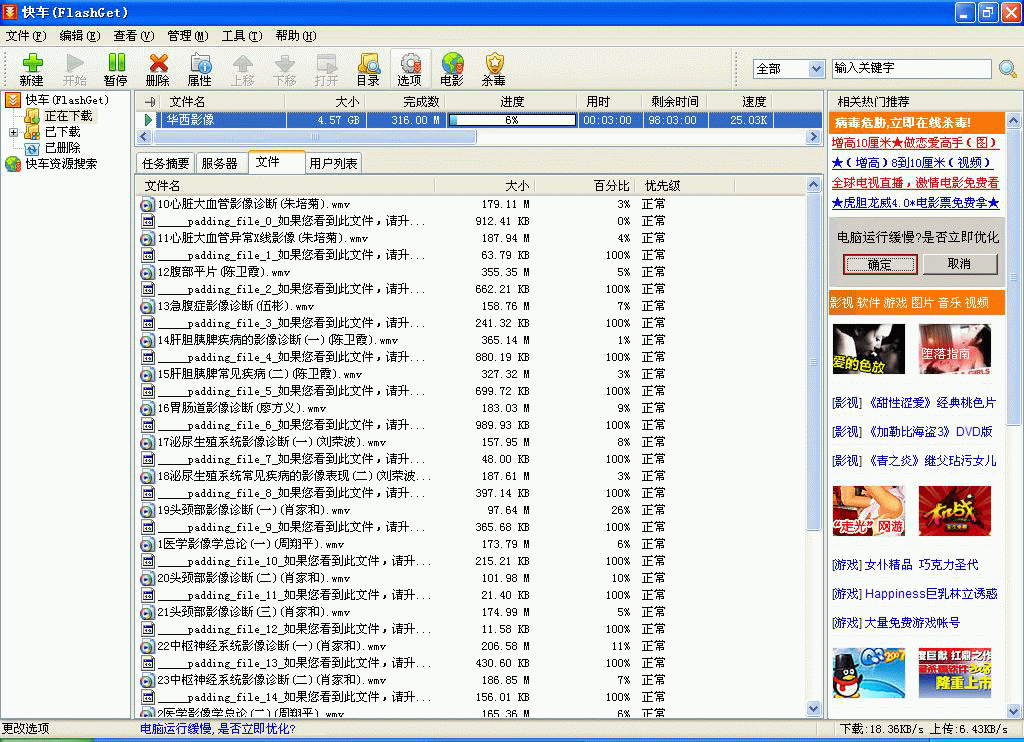This screenshot has height=742, width=1024.
Task: Switch to 用户列表 tab
Action: pos(333,163)
